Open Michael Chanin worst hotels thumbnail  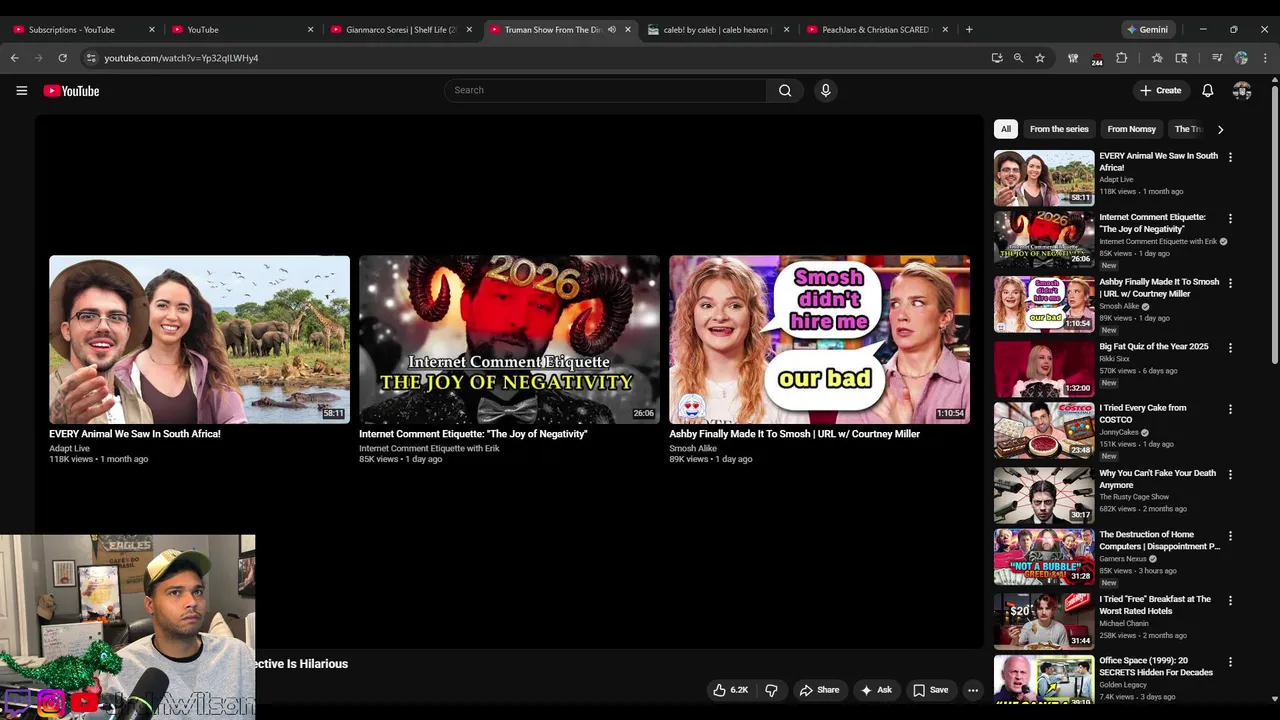(x=1044, y=621)
